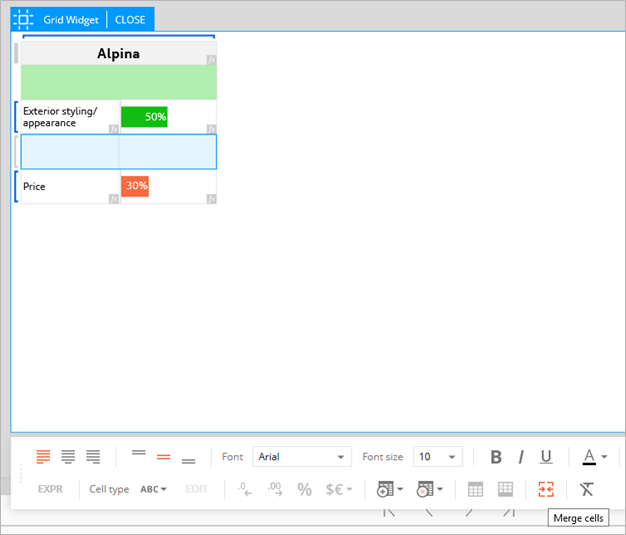This screenshot has height=535, width=626.
Task: Click fx marker on Exterior styling cell
Action: point(114,129)
